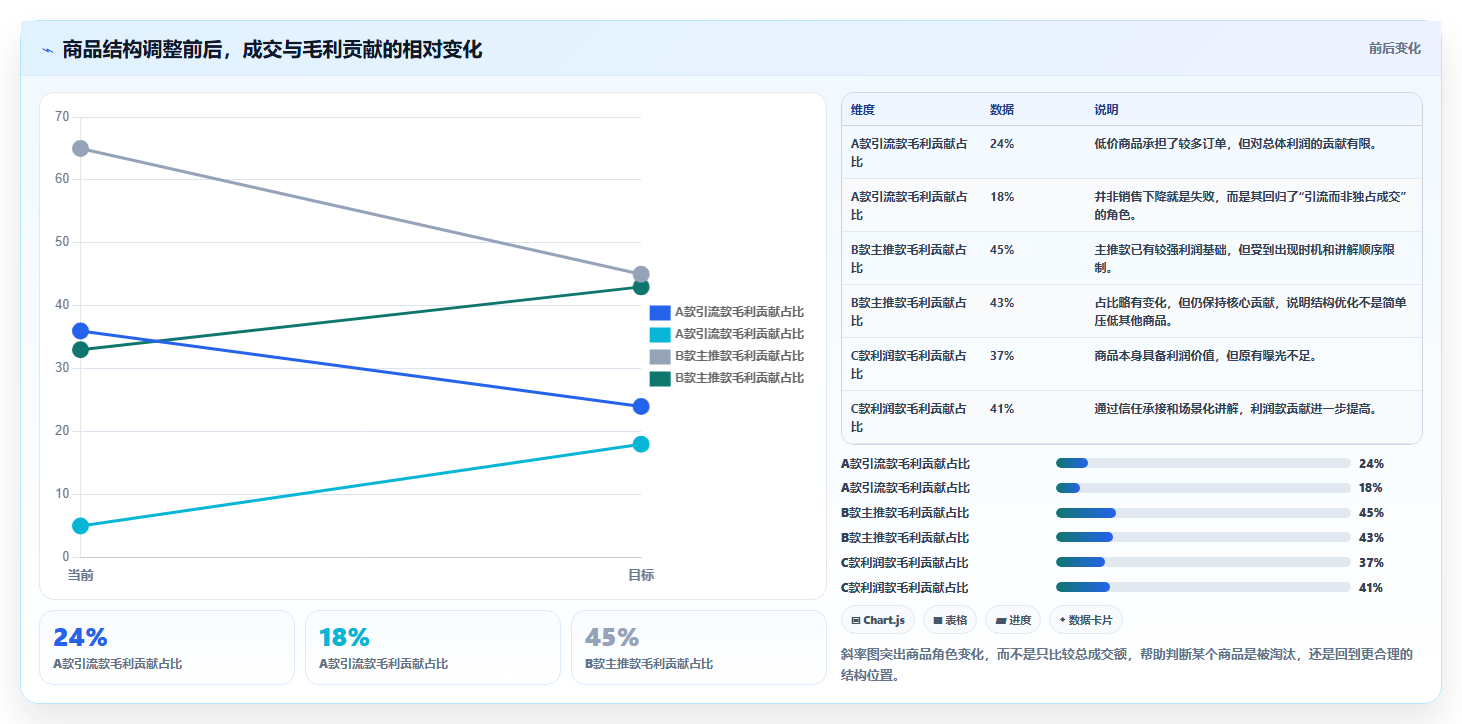Click the progress bar labeled 41%
Viewport: 1462px width, 724px height.
click(x=1203, y=588)
